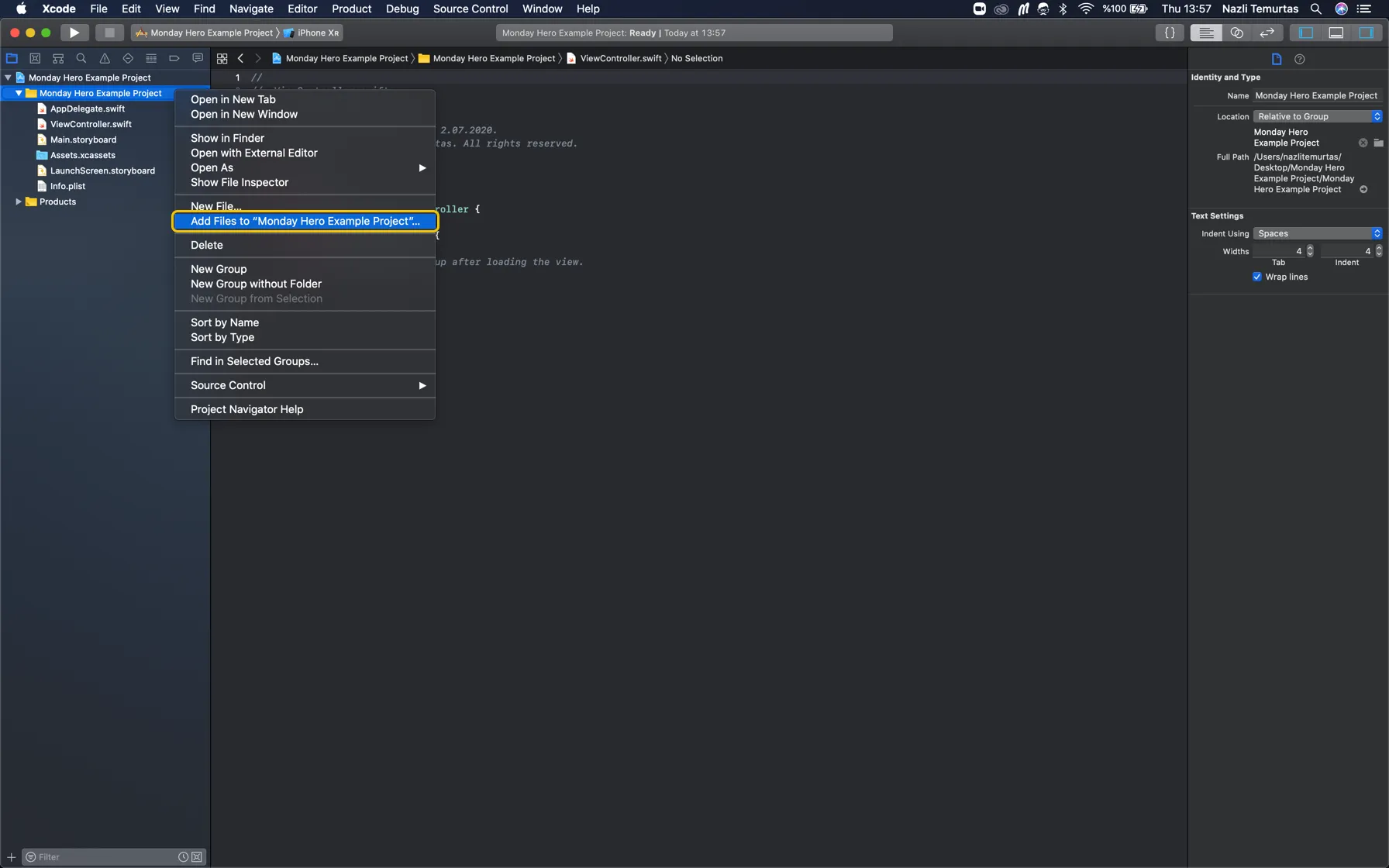Adjust the Indent width stepper
The height and width of the screenshot is (868, 1389).
(1378, 251)
